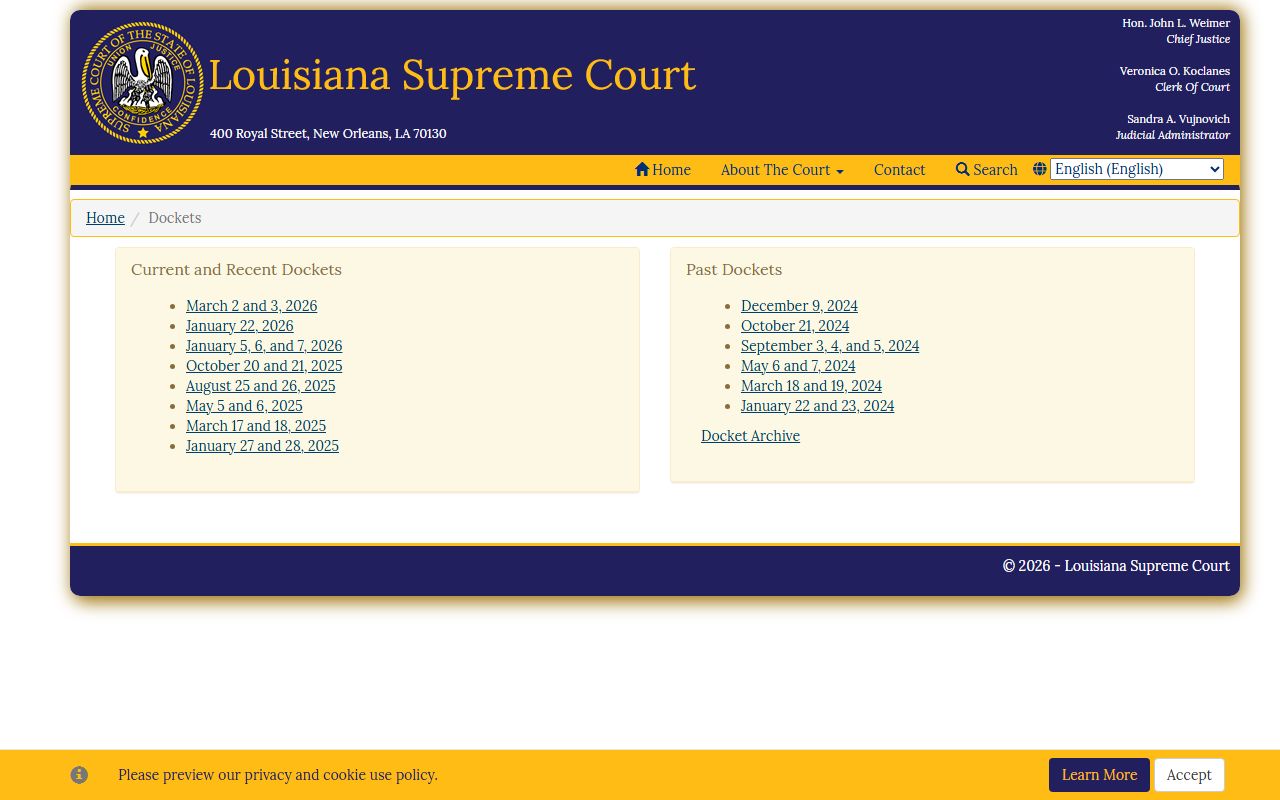Click the Louisiana Supreme Court title text
Screen dimensions: 1280x800
[452, 75]
